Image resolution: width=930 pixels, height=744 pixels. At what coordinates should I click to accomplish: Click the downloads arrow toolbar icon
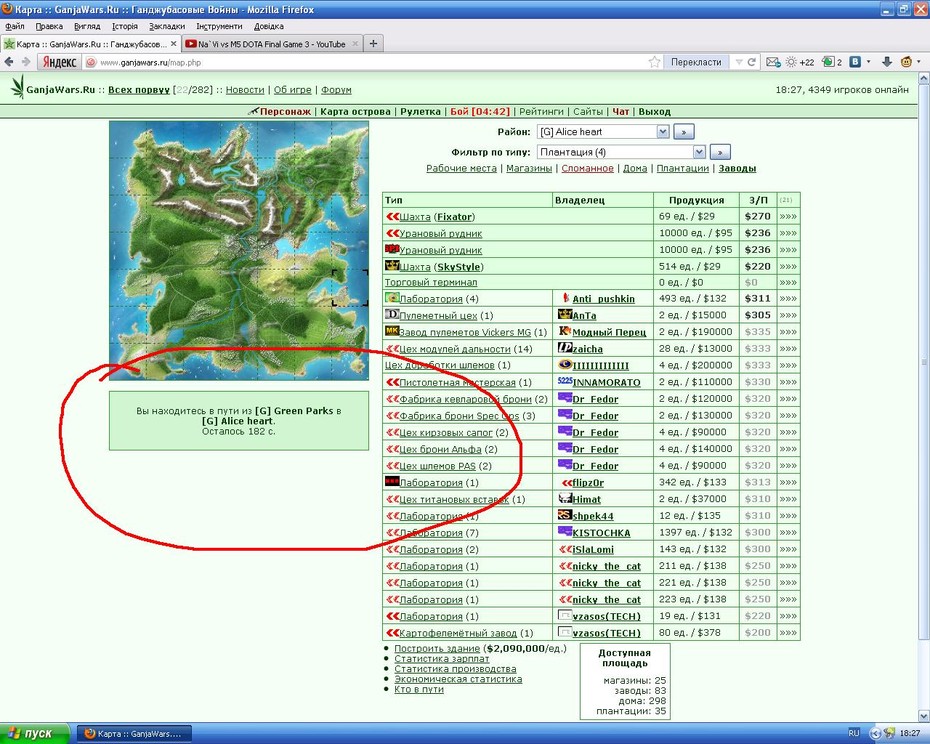tap(887, 62)
